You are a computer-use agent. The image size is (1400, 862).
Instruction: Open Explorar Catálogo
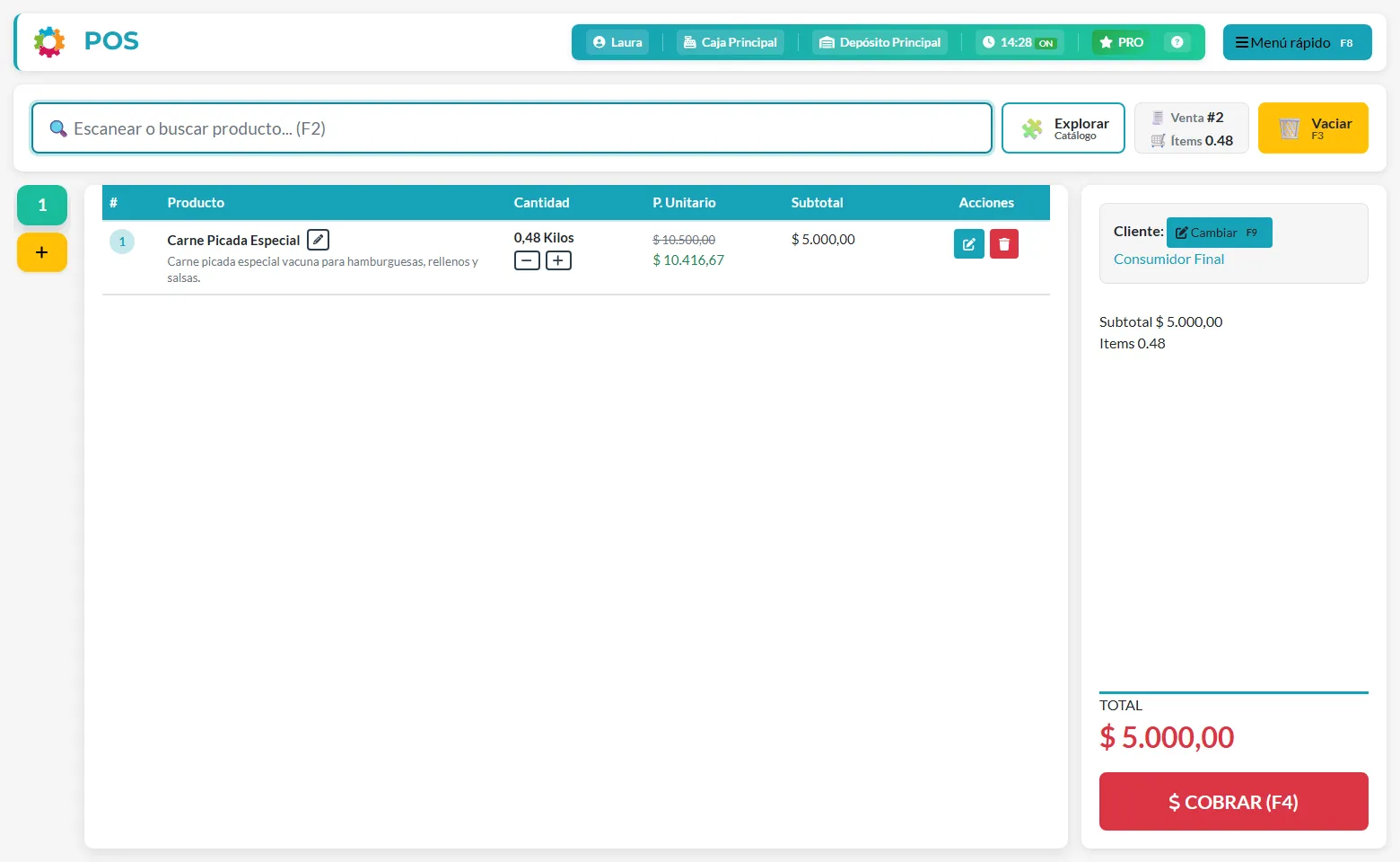pyautogui.click(x=1063, y=128)
